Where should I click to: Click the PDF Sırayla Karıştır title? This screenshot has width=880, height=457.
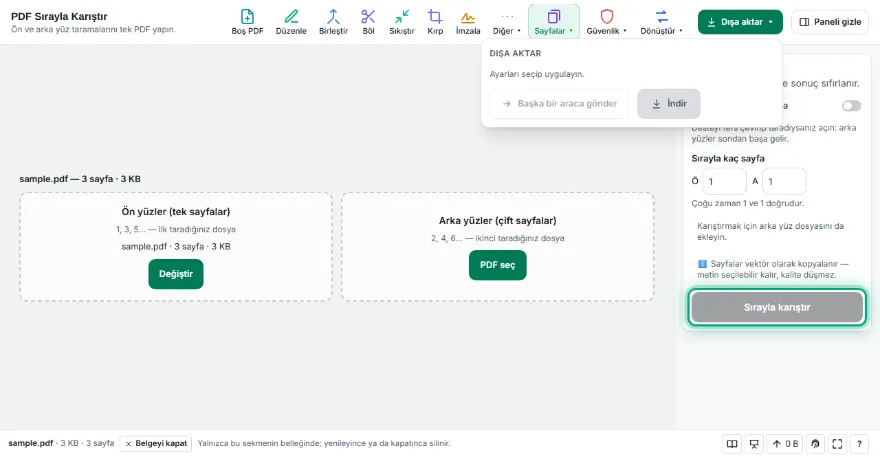(59, 16)
